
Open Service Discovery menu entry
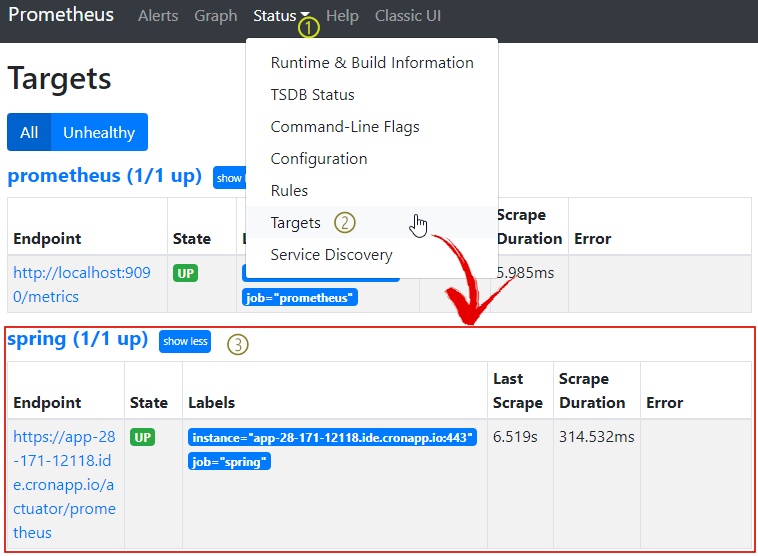tap(372, 254)
